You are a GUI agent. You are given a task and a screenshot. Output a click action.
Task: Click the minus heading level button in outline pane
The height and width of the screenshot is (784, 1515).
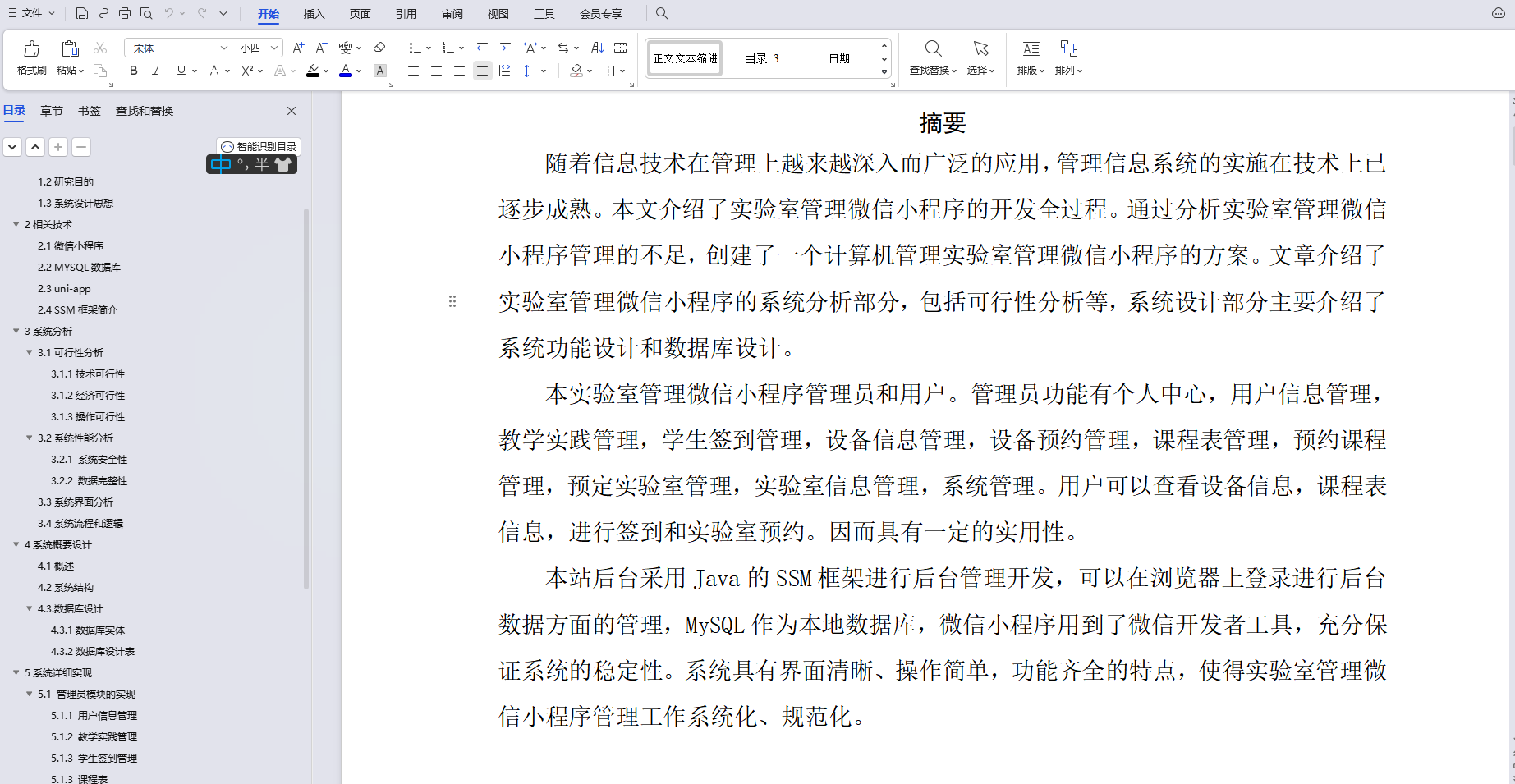81,147
